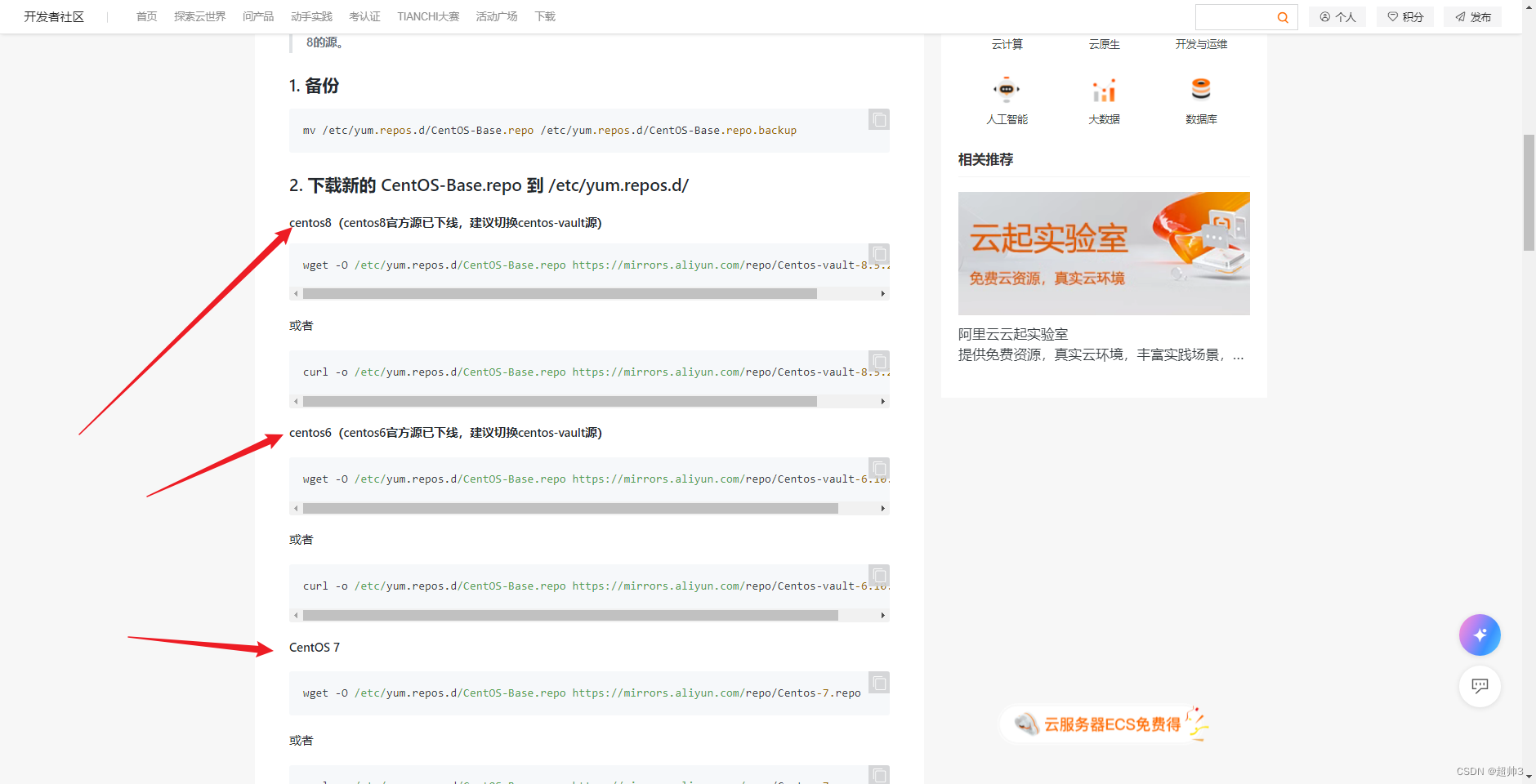
Task: Open 活动广场 navigation item
Action: (497, 16)
